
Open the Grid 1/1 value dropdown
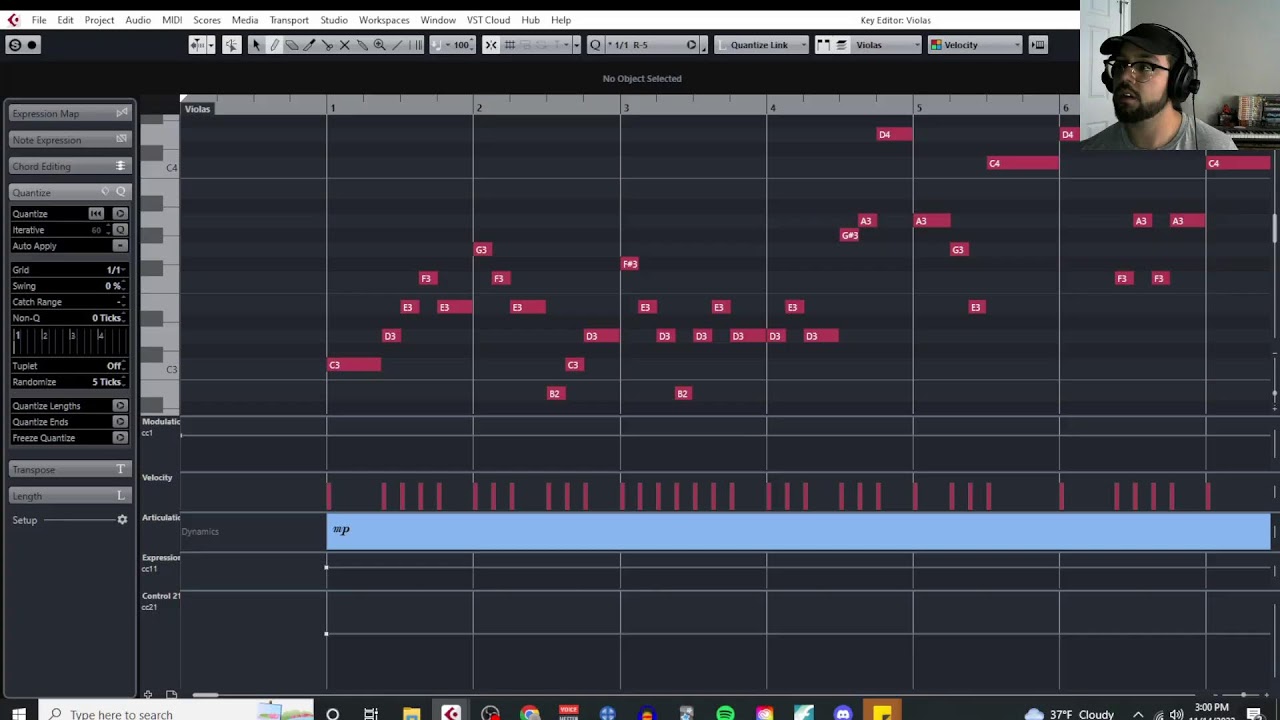115,270
